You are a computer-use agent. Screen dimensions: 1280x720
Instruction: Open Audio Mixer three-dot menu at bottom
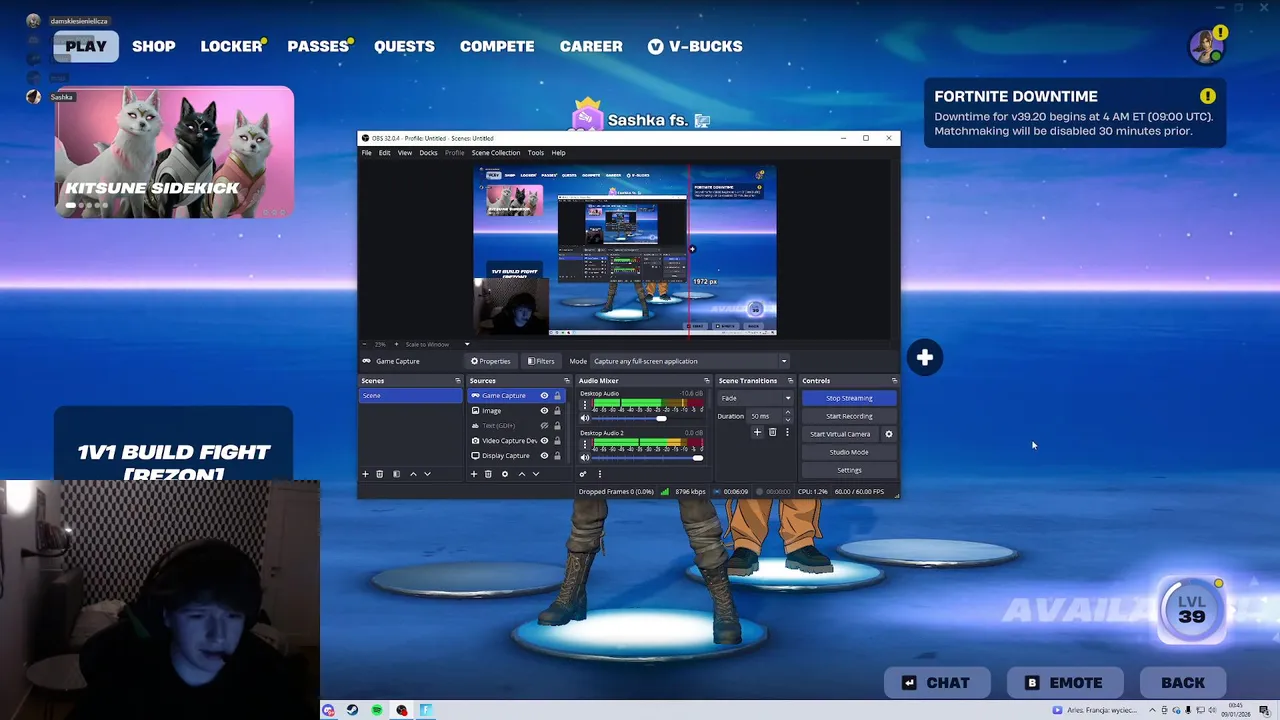[x=600, y=474]
